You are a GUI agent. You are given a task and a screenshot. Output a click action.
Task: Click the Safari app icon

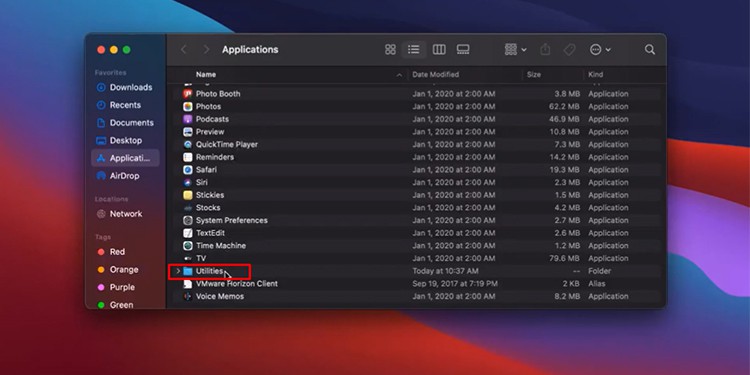pyautogui.click(x=188, y=170)
